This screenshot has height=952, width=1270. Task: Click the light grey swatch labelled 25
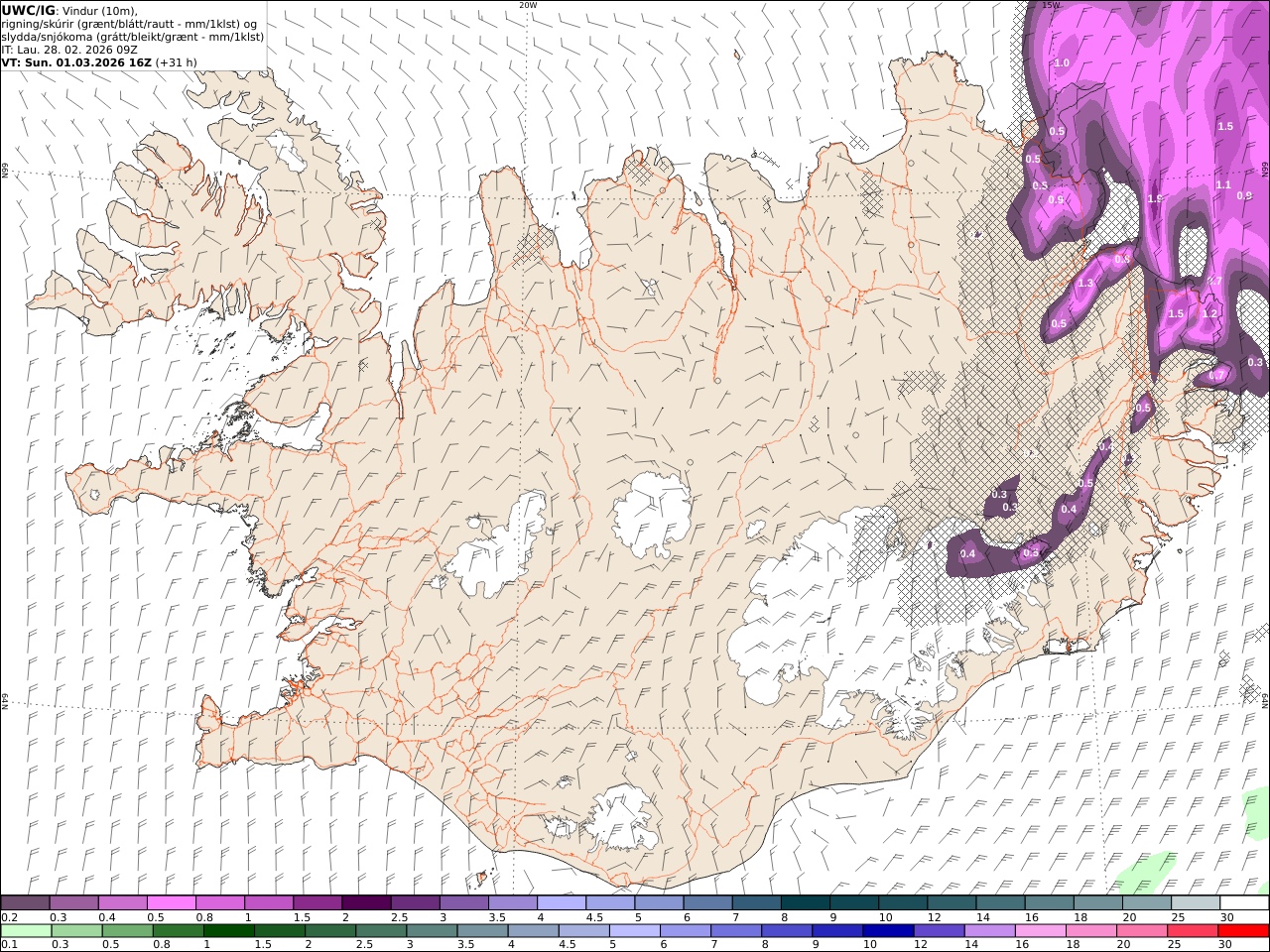coord(1196,903)
